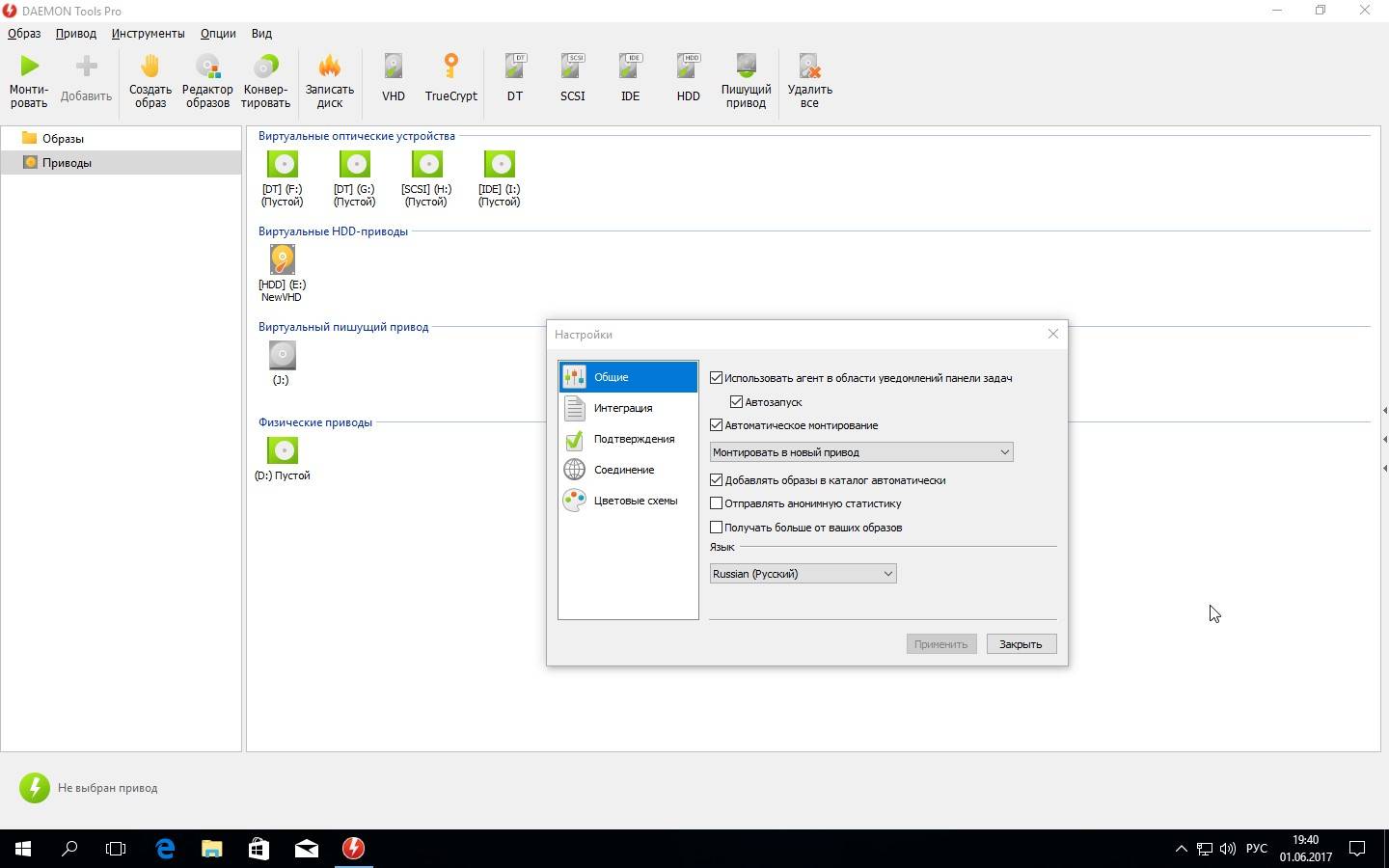Image resolution: width=1389 pixels, height=868 pixels.
Task: Open tray clock showing 19:40
Action: coord(1305,849)
